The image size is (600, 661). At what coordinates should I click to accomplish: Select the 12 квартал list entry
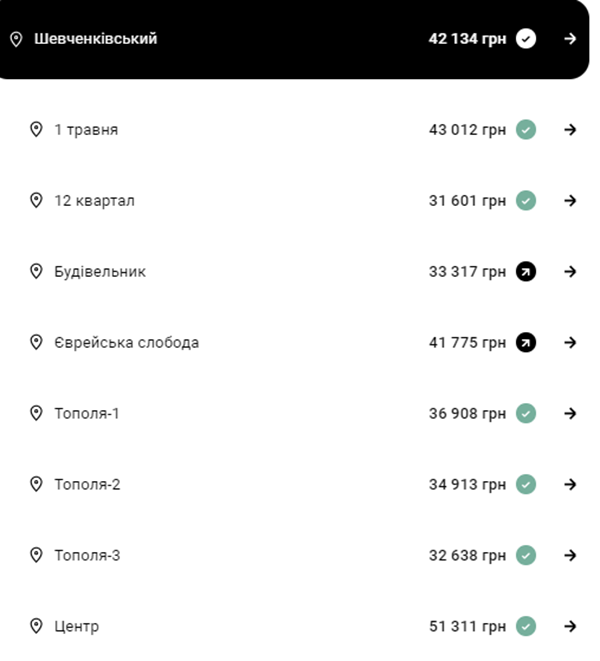[94, 201]
